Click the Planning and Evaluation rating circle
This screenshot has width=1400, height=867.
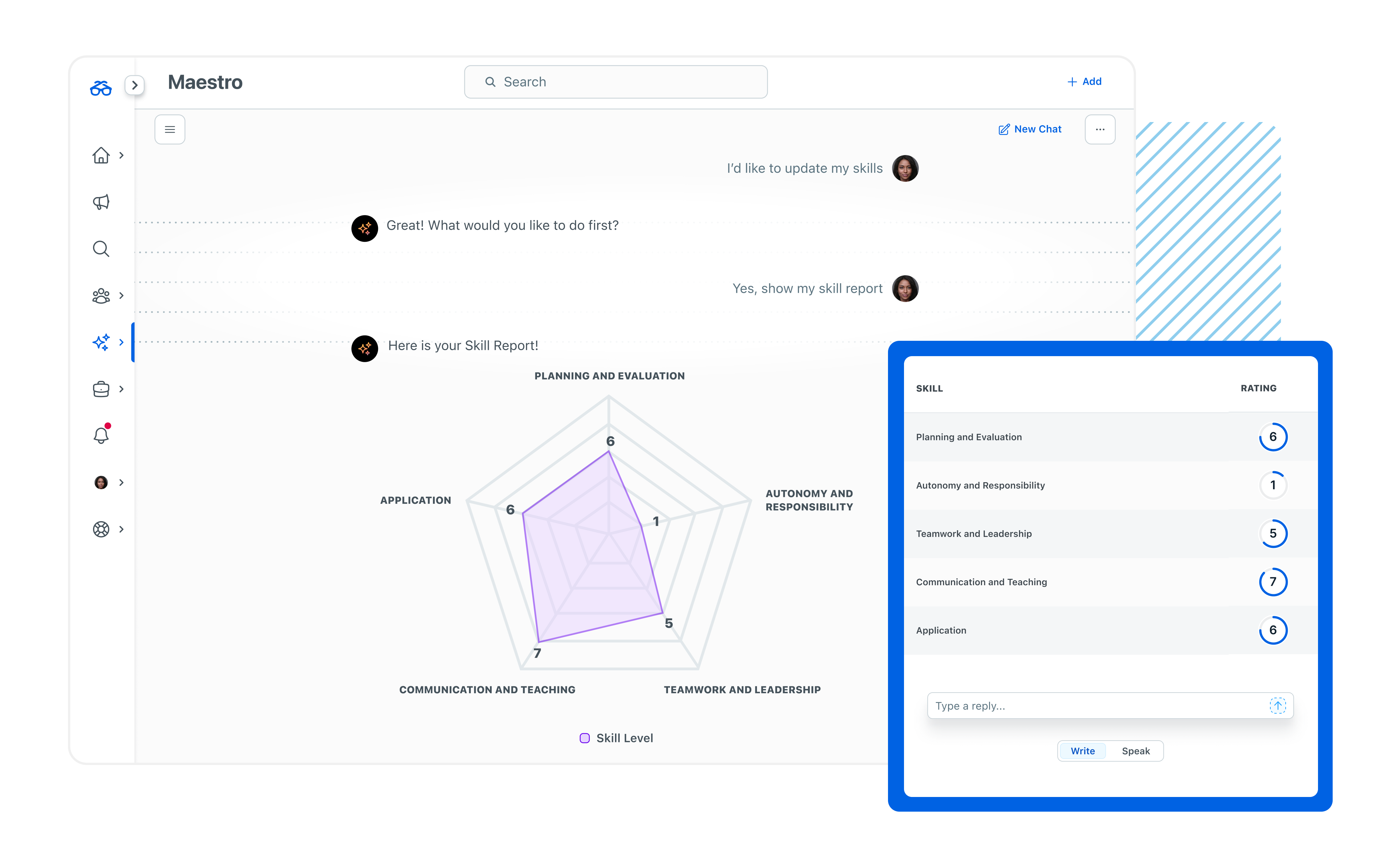1273,437
